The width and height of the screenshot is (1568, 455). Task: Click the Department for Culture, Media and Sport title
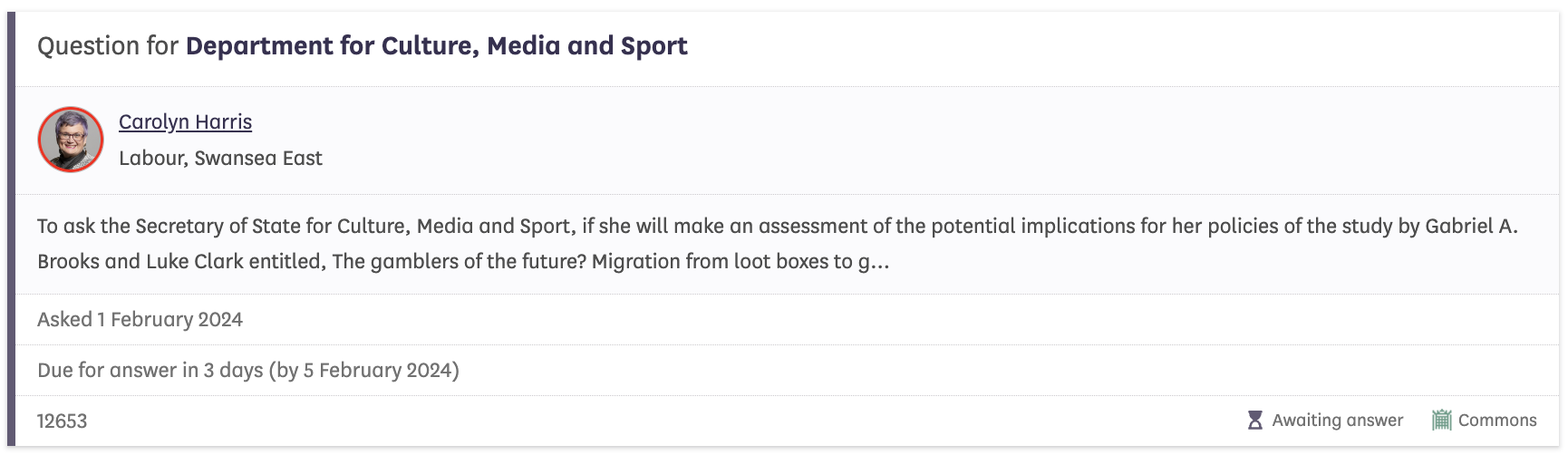click(437, 46)
